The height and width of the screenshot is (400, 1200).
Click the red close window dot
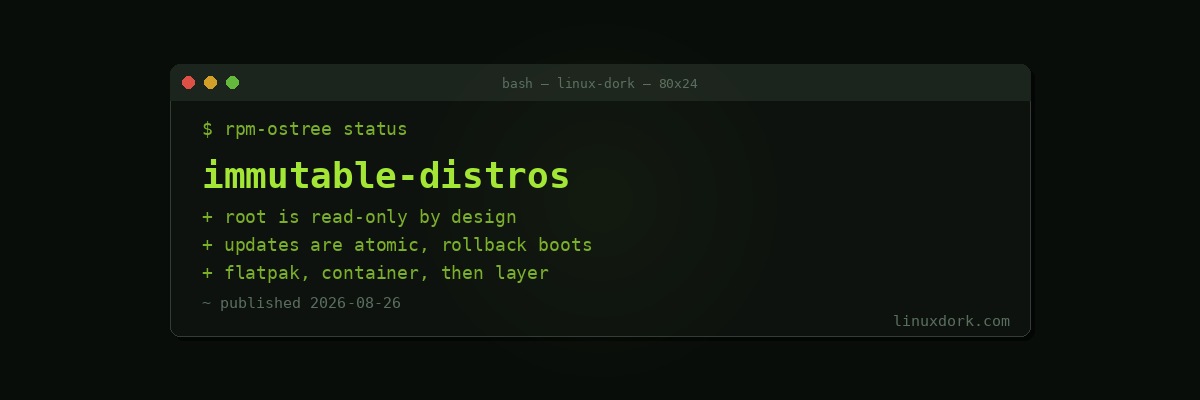(188, 83)
